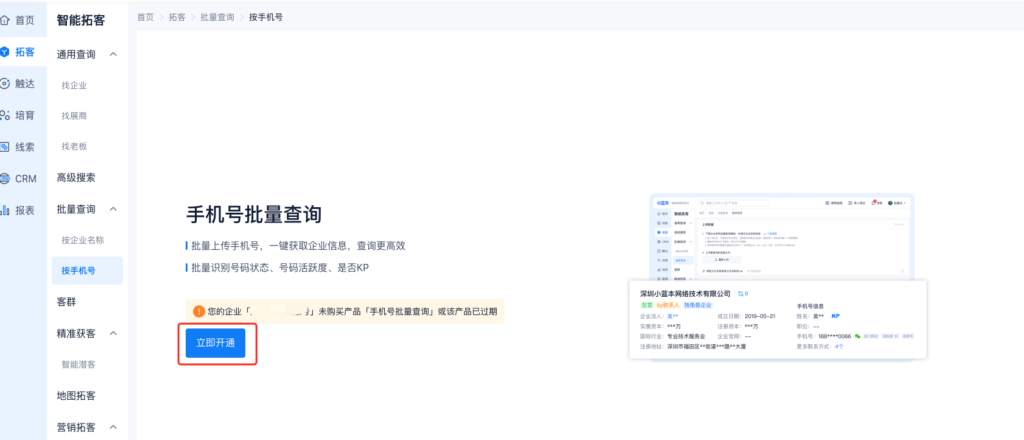
Task: Click the 培育 icon in left rail
Action: click(x=6, y=115)
